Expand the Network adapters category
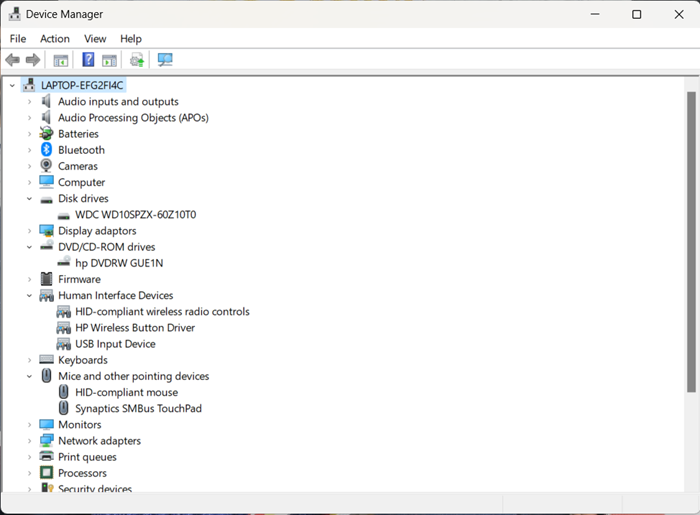This screenshot has width=700, height=515. click(30, 441)
